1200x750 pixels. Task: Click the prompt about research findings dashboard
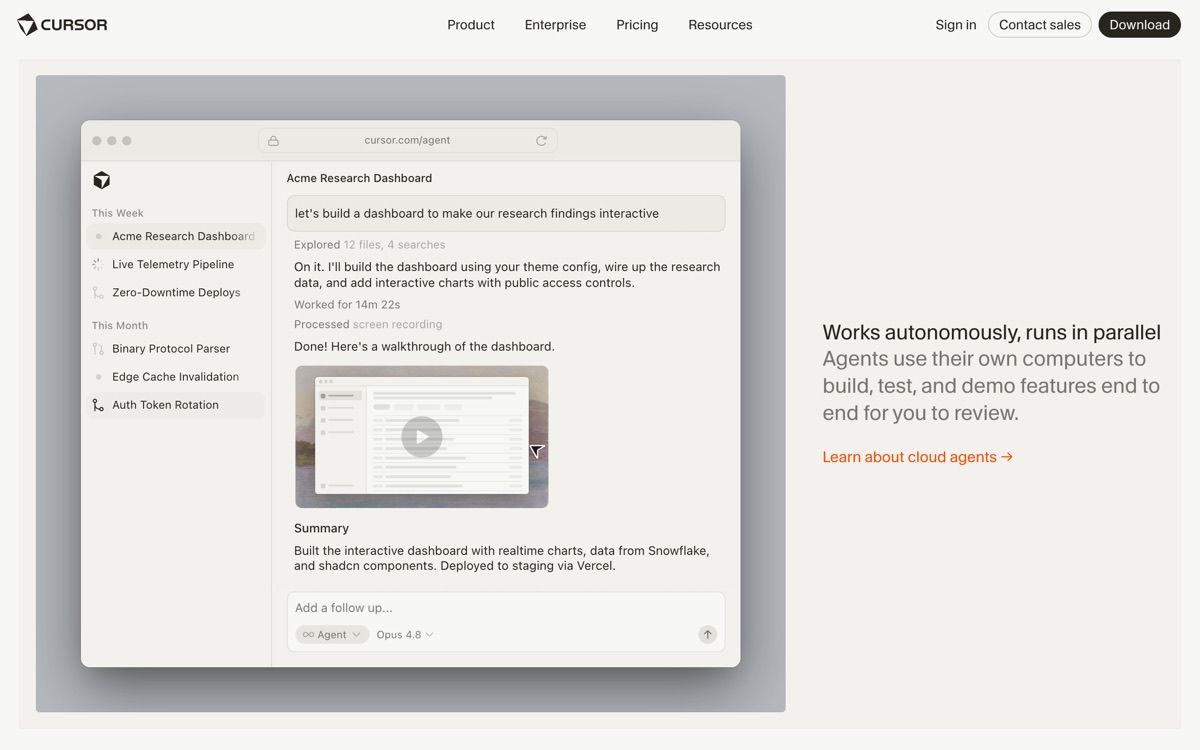[506, 213]
